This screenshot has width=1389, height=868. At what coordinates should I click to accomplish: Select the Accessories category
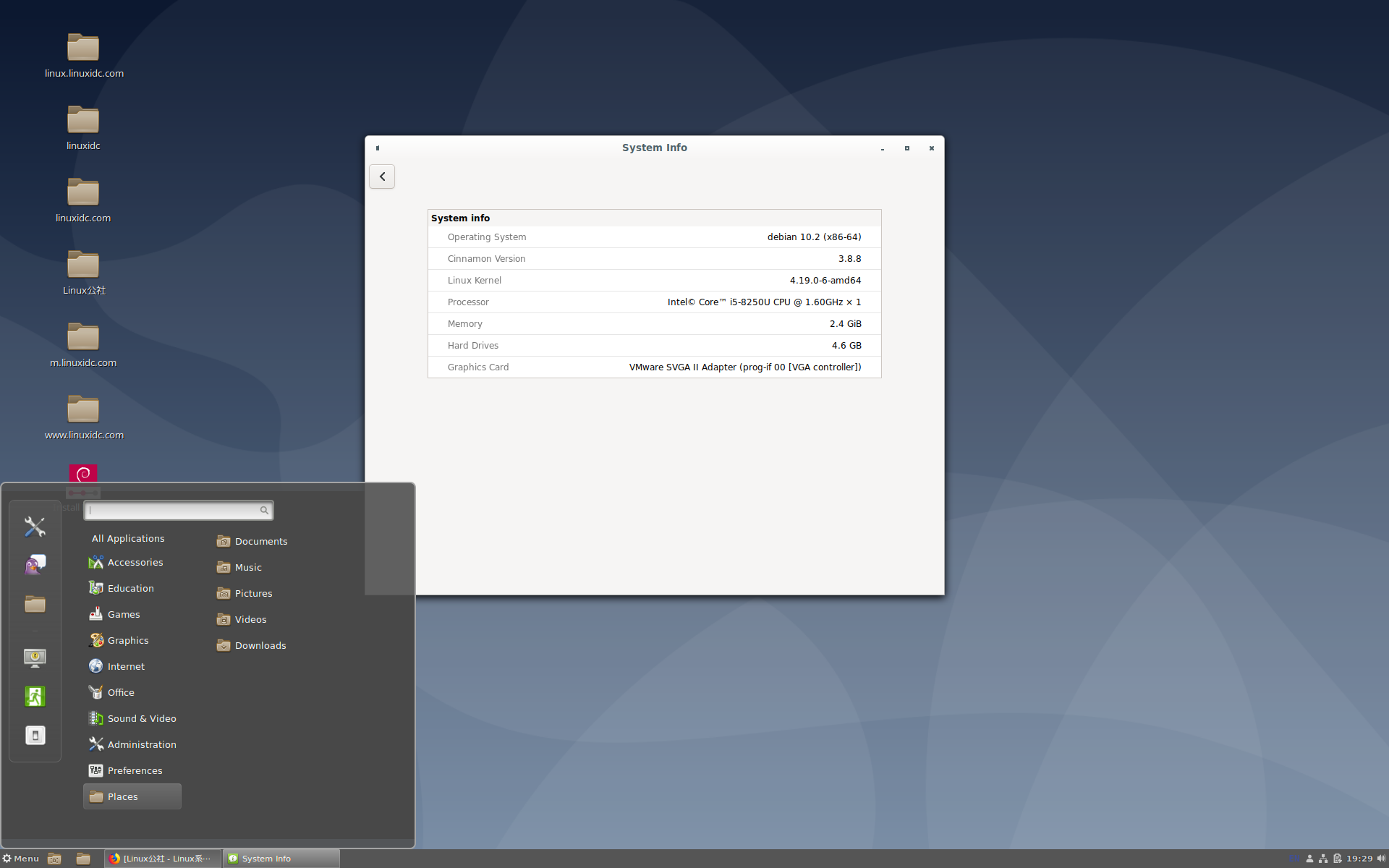pos(132,563)
